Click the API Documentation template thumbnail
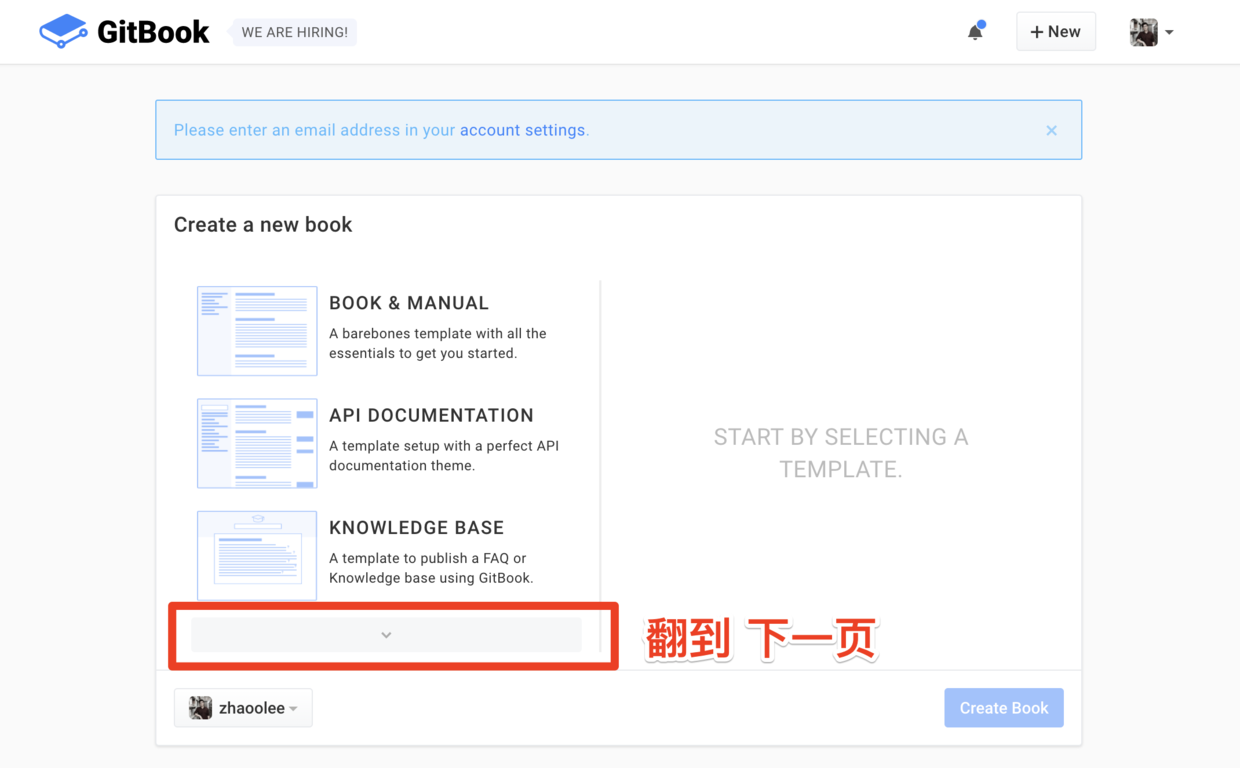Viewport: 1240px width, 768px height. coord(257,443)
